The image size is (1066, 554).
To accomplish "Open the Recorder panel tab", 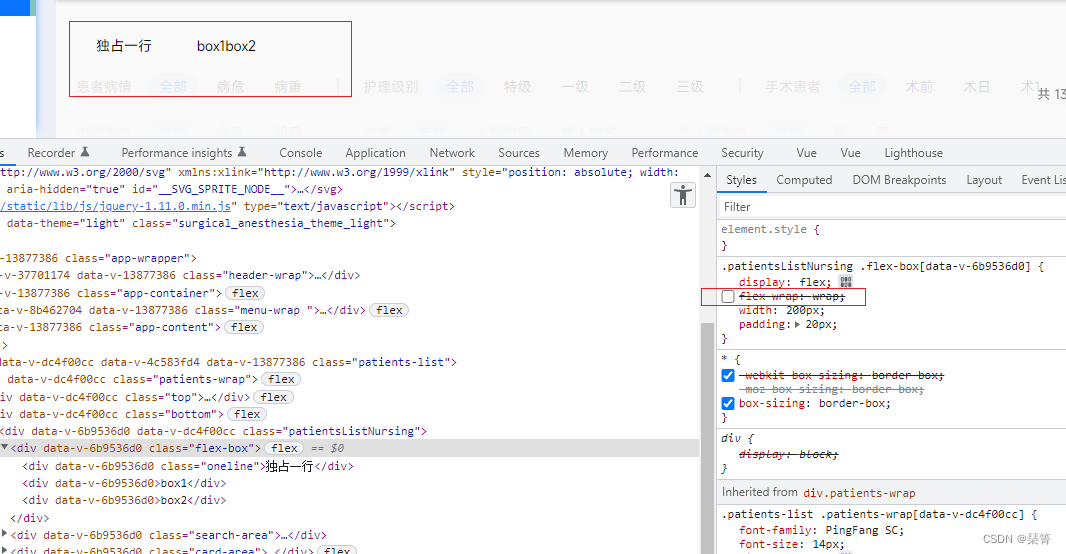I will 51,153.
